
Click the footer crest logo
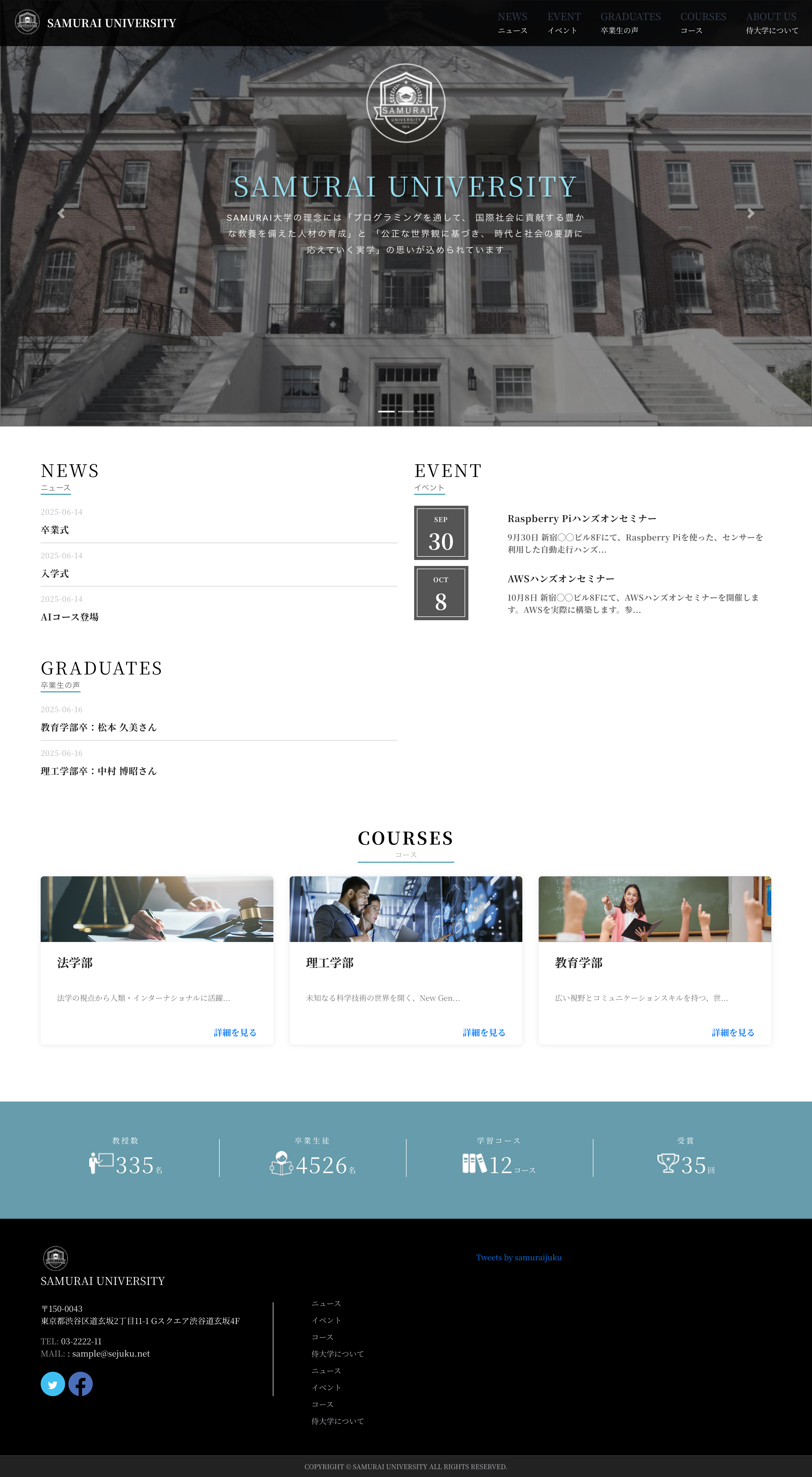[56, 1258]
